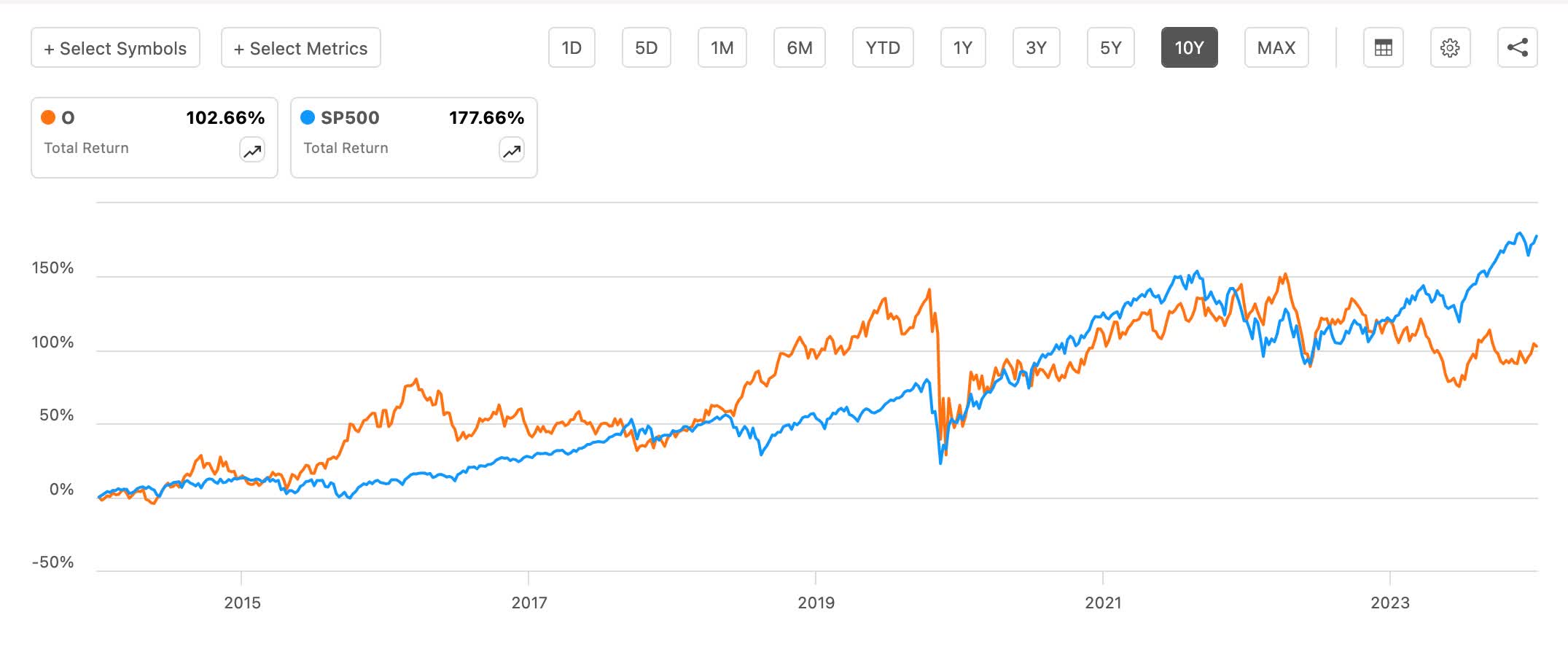The width and height of the screenshot is (1568, 647).
Task: Switch to the 3Y view
Action: (x=1036, y=47)
